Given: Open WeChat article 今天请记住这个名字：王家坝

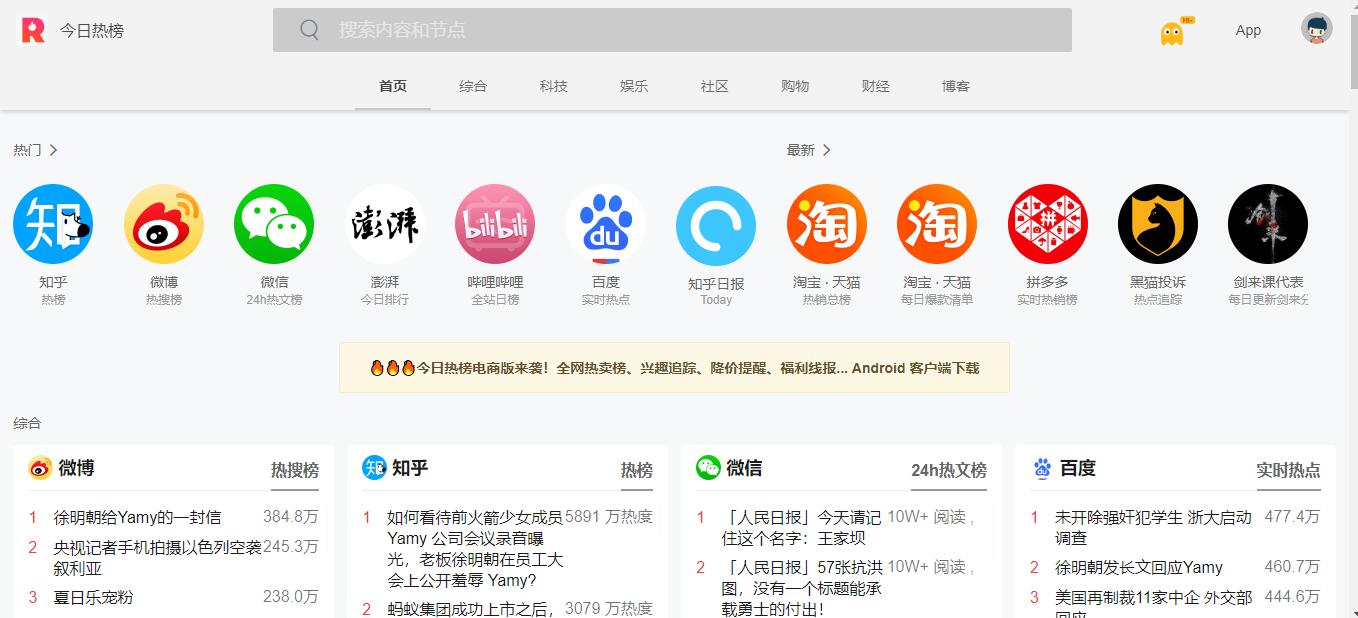Looking at the screenshot, I should [x=801, y=528].
